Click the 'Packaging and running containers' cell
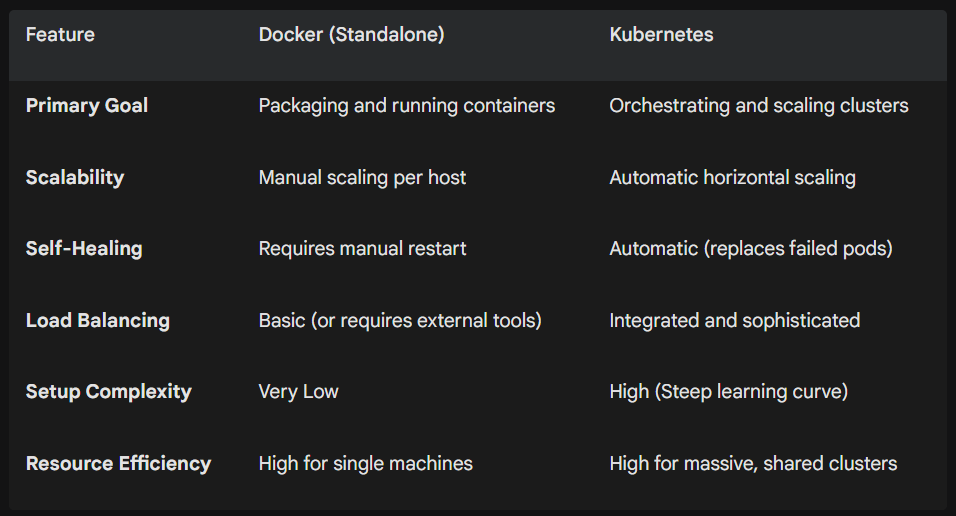Image resolution: width=956 pixels, height=516 pixels. click(406, 106)
